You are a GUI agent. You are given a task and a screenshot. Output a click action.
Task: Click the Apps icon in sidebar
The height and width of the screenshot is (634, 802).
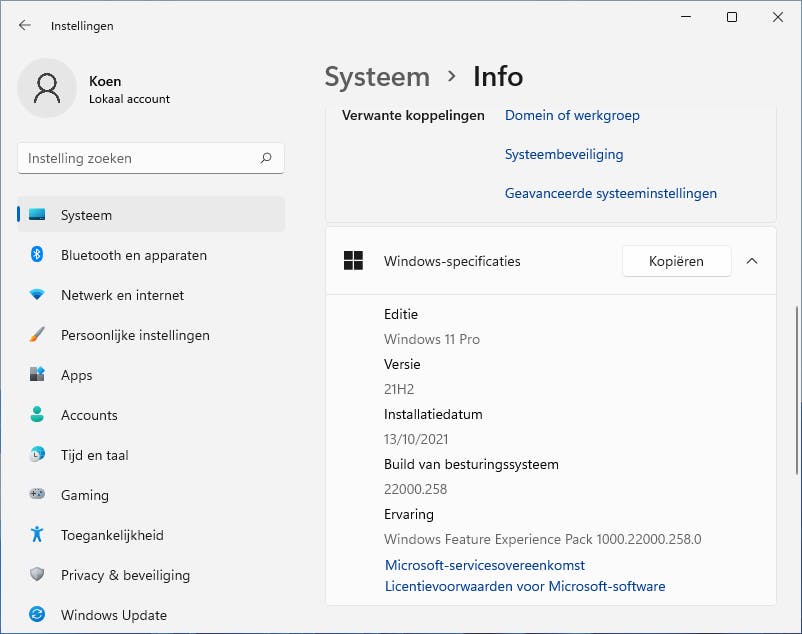37,375
